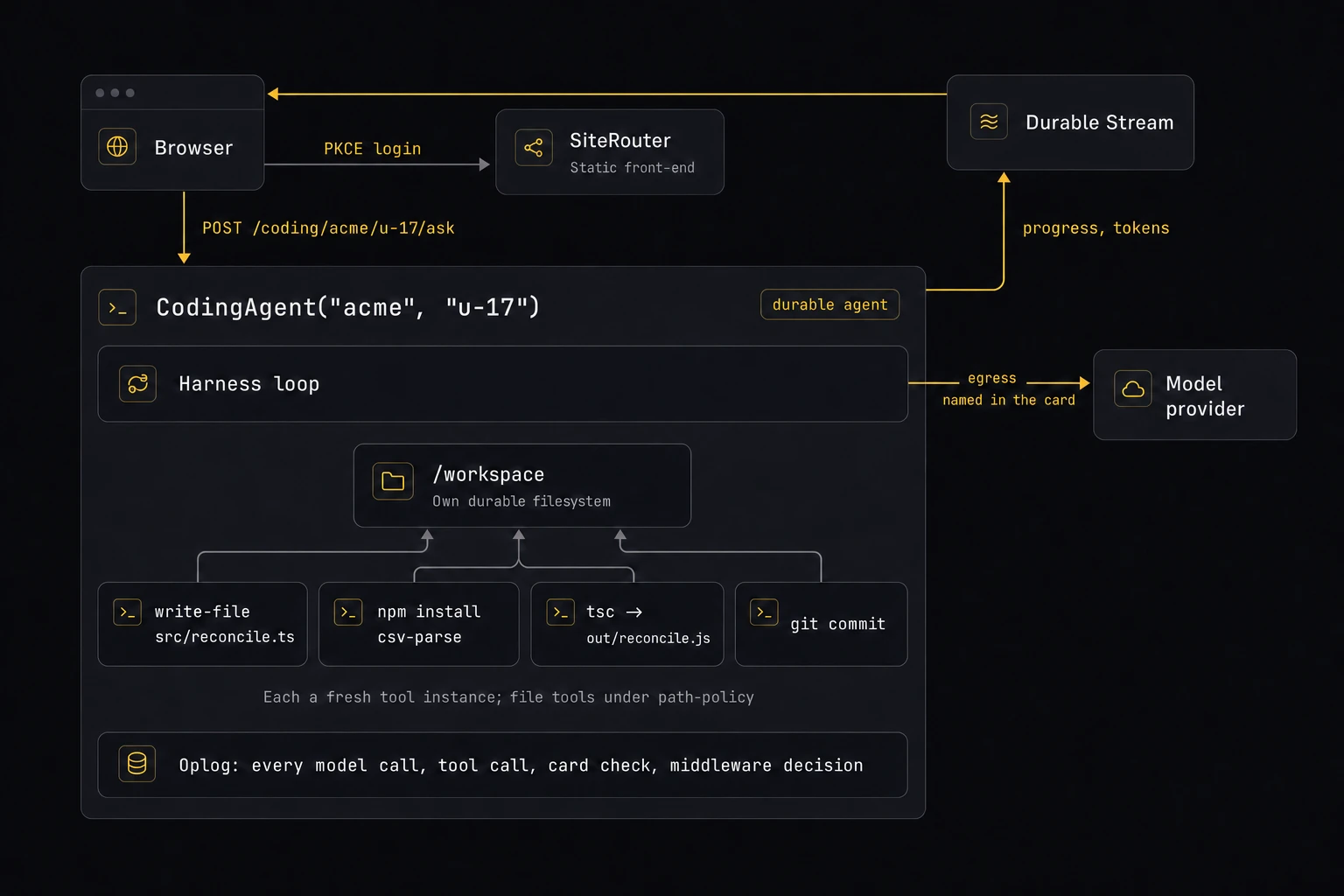
Task: Click the folder icon on the /workspace card
Action: click(x=393, y=481)
